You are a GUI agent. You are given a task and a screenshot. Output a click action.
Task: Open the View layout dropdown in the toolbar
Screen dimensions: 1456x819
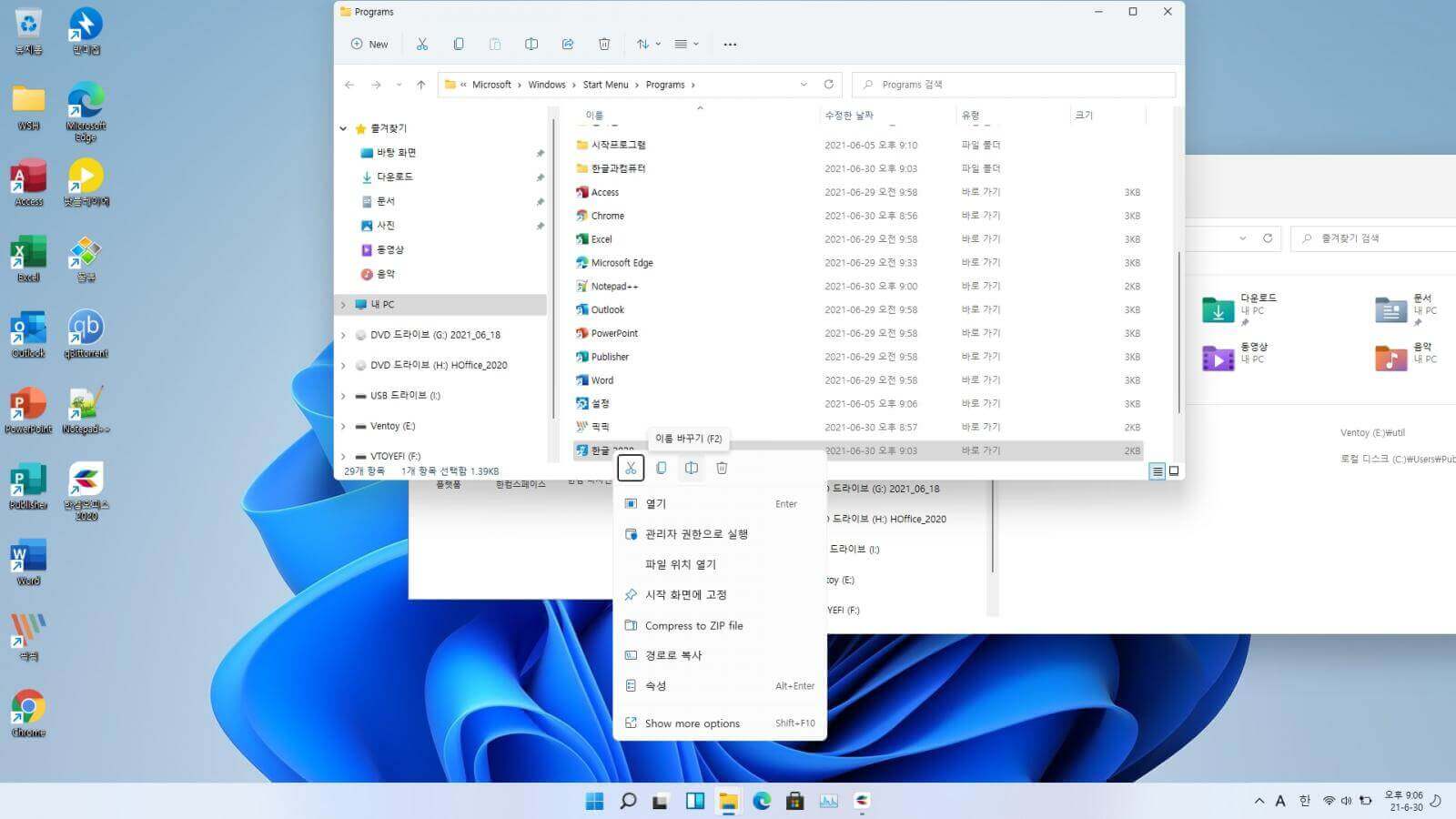point(686,44)
